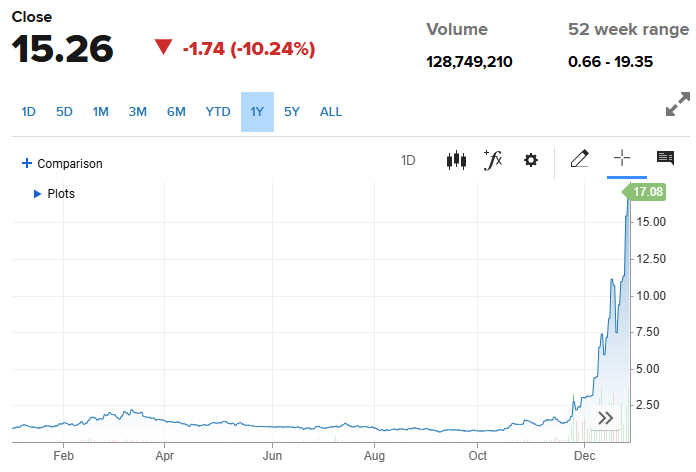Select the 3M range
Screen dimensions: 696x472
(x=137, y=112)
